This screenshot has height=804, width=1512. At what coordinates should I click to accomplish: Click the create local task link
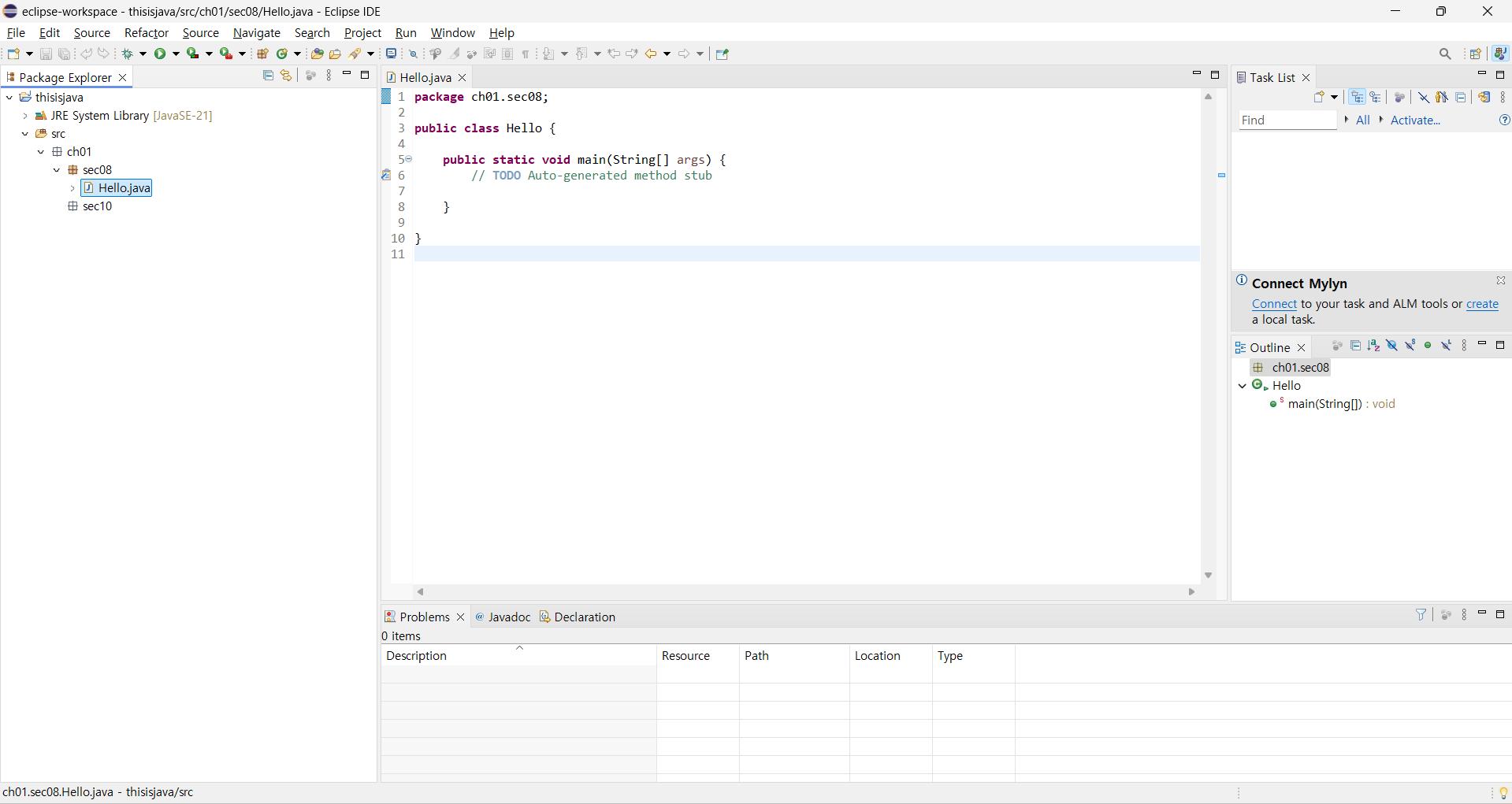[1482, 304]
